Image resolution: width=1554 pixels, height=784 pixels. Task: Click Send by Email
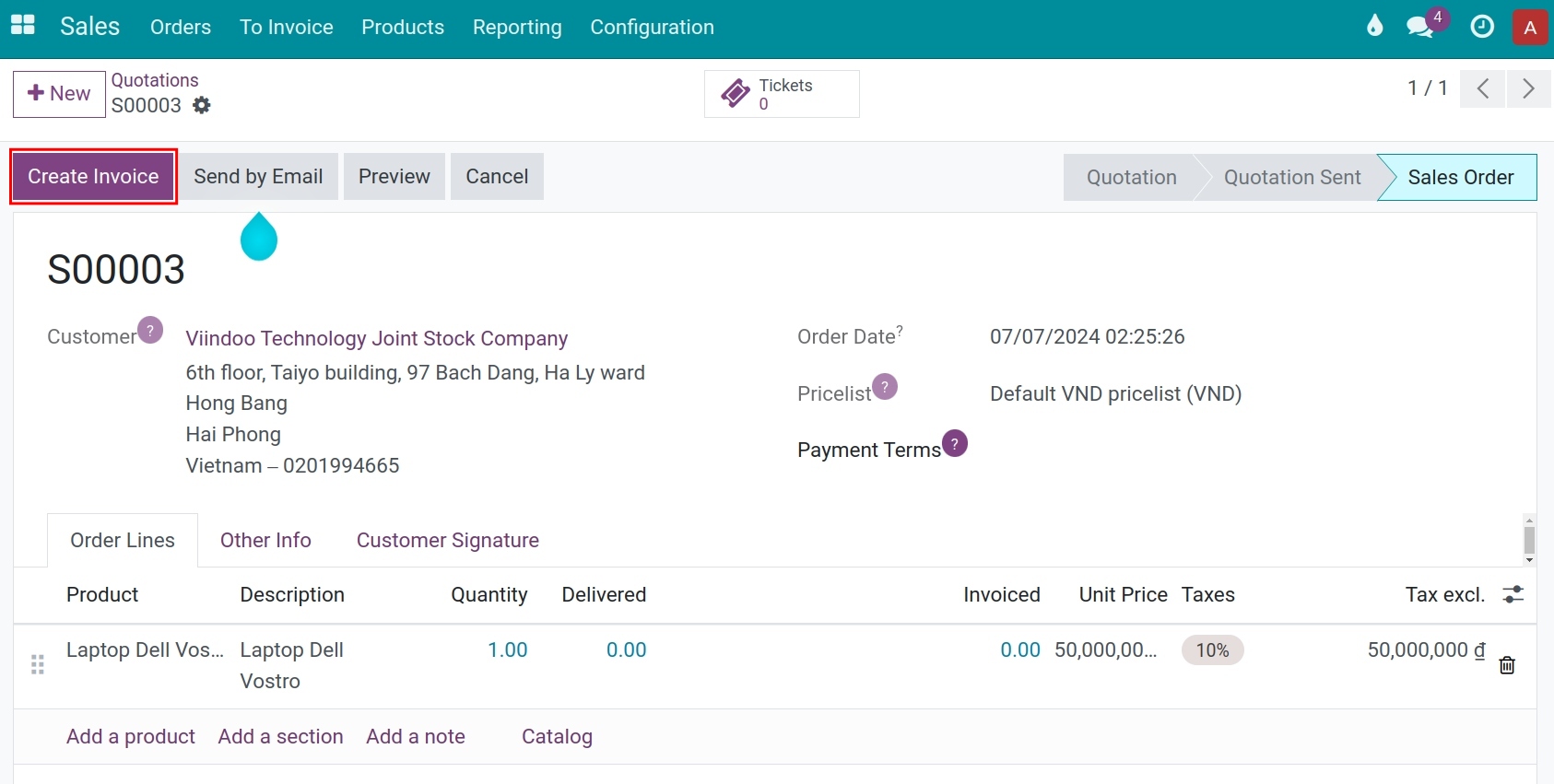click(x=258, y=177)
